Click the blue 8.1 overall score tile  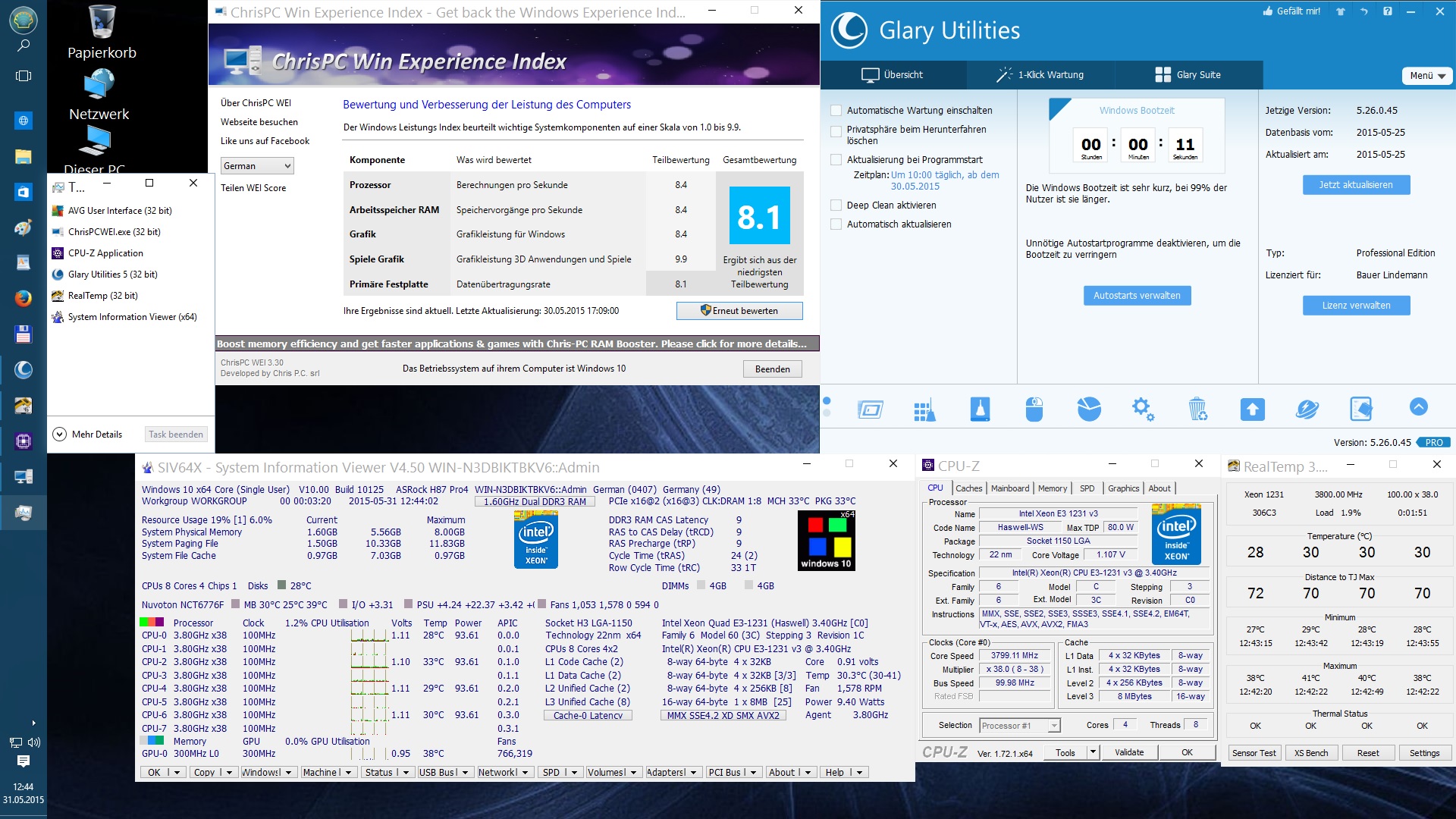pos(758,216)
